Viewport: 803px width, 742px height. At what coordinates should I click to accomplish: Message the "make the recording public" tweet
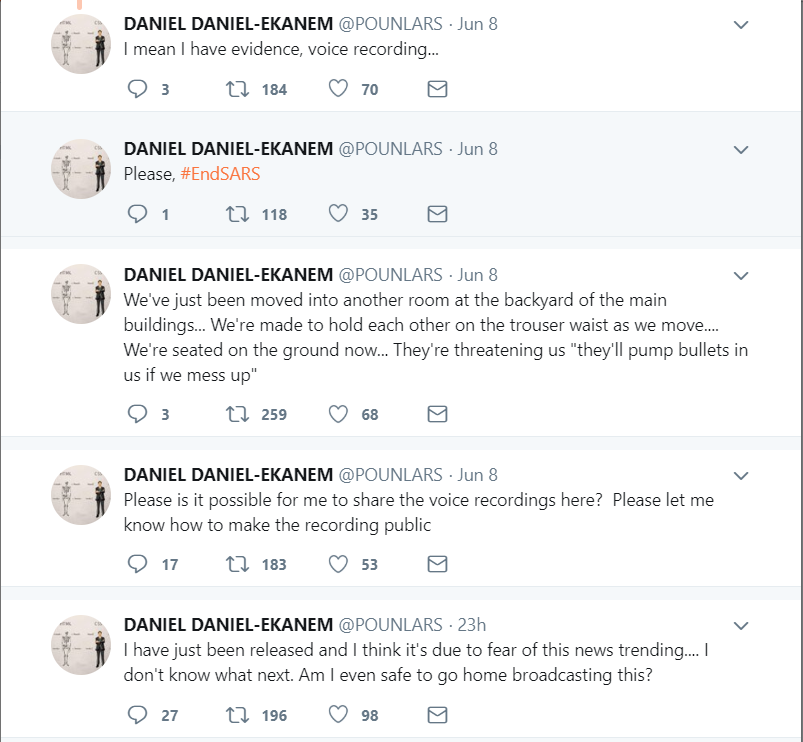(x=437, y=564)
